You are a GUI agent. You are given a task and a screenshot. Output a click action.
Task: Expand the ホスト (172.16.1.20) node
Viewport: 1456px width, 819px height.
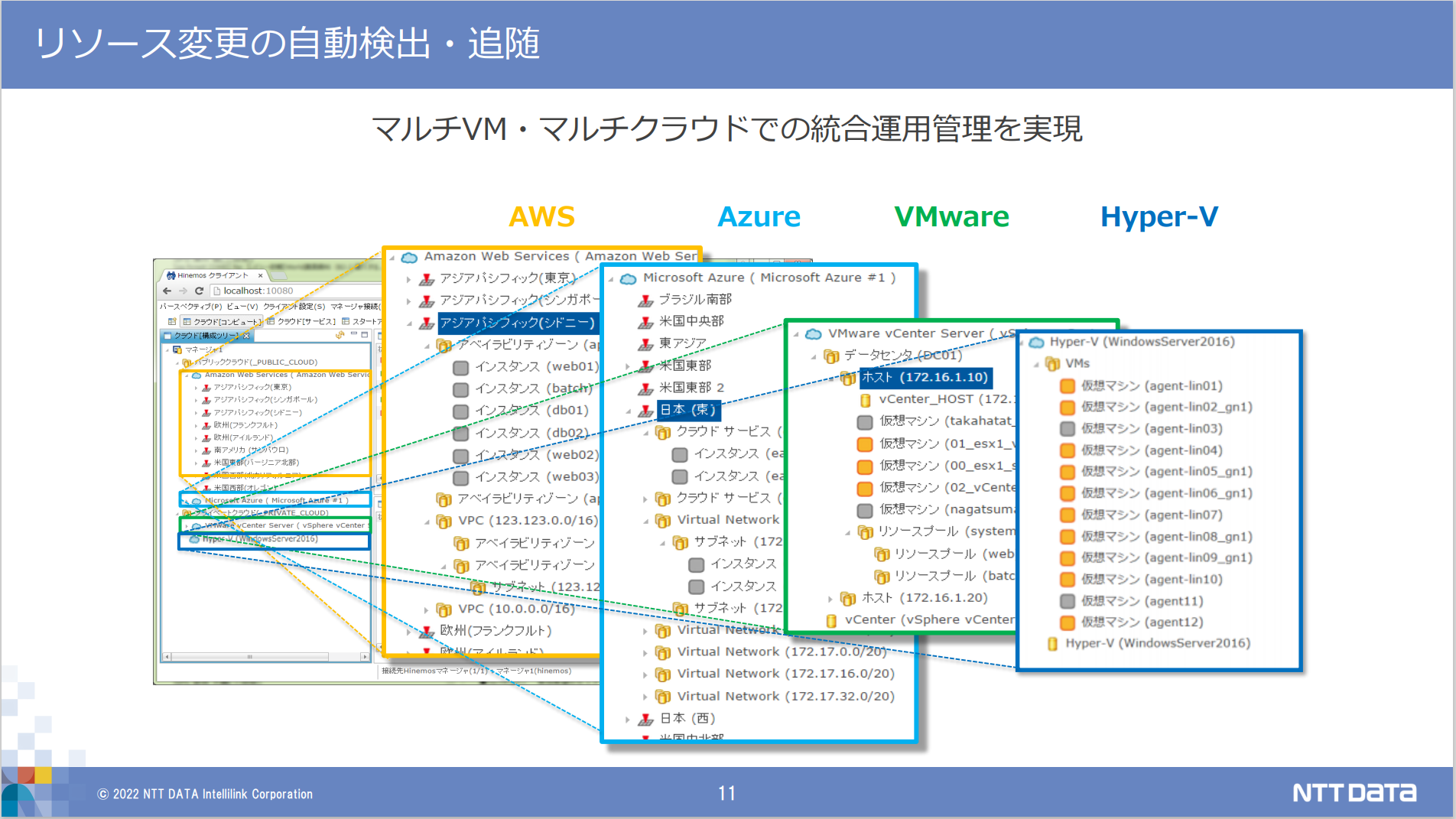(830, 599)
